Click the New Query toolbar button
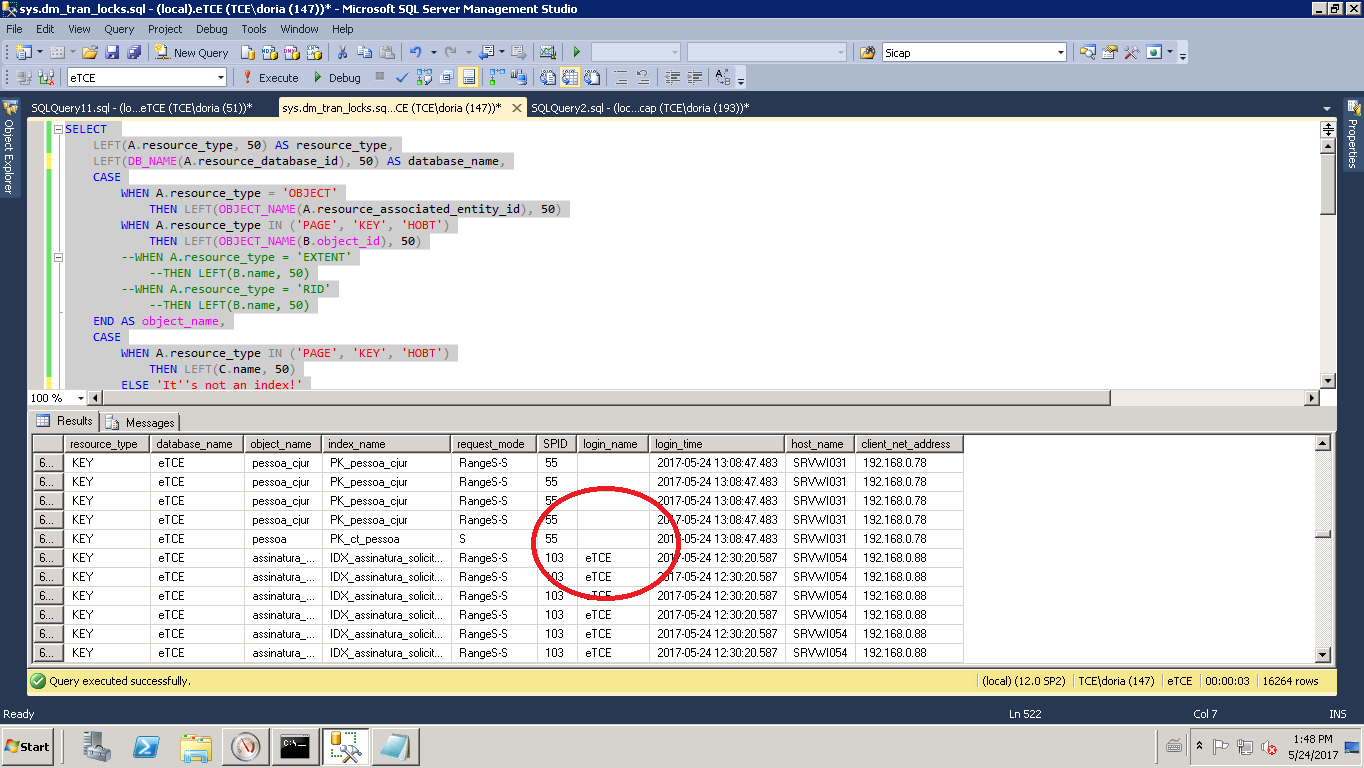This screenshot has width=1364, height=768. coord(192,52)
